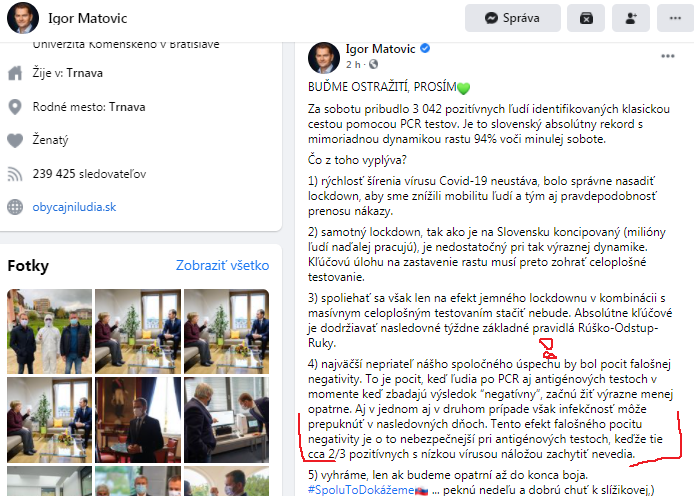The width and height of the screenshot is (694, 496).
Task: Click the globe icon beside the website link
Action: 15,207
